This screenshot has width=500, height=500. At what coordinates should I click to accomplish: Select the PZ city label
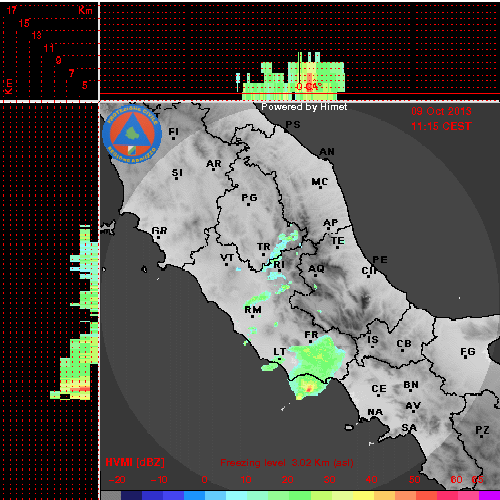click(482, 430)
